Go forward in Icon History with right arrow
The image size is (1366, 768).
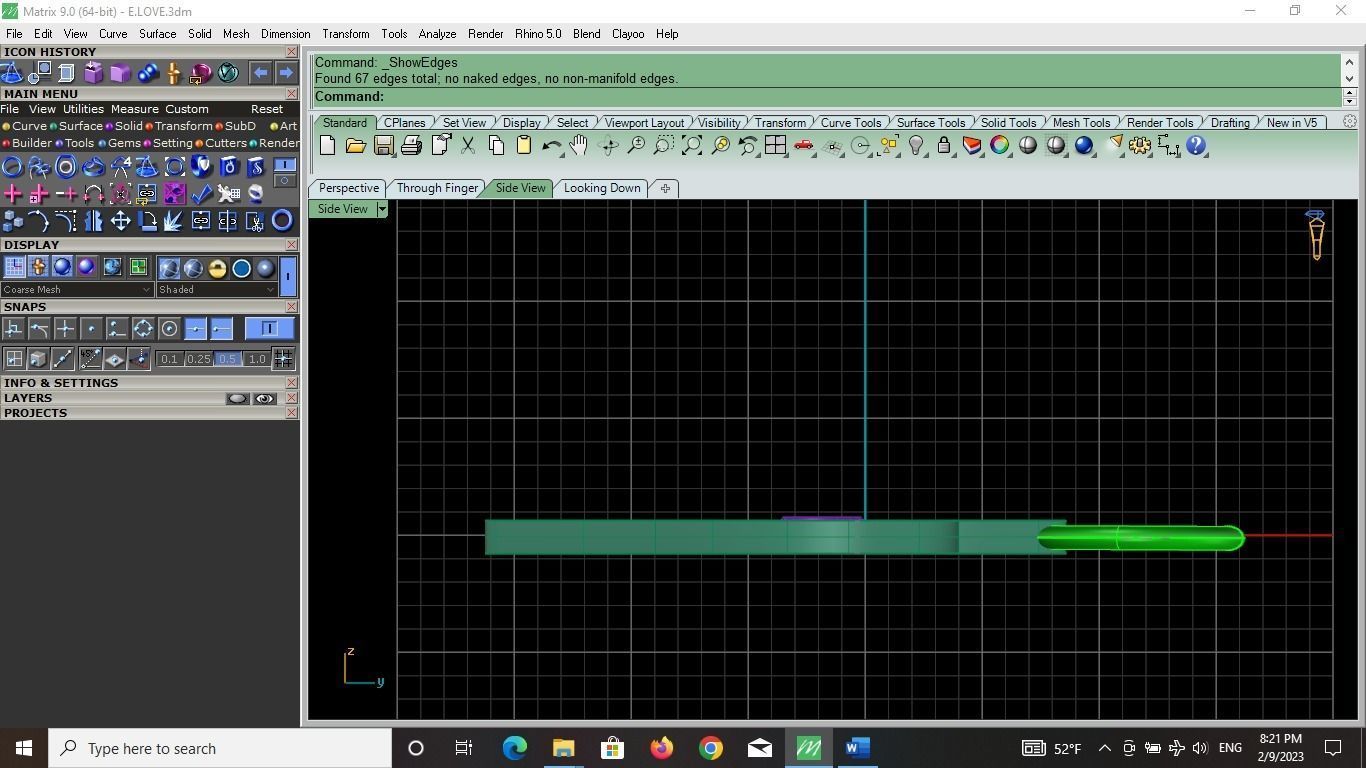coord(286,73)
